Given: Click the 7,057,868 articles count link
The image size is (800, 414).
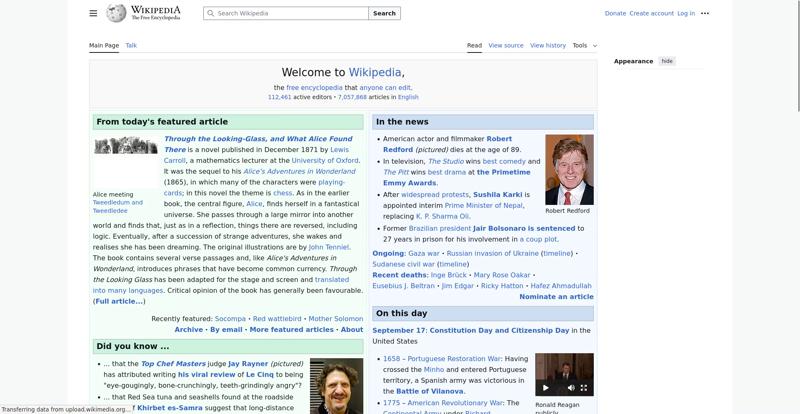Looking at the screenshot, I should tap(352, 97).
